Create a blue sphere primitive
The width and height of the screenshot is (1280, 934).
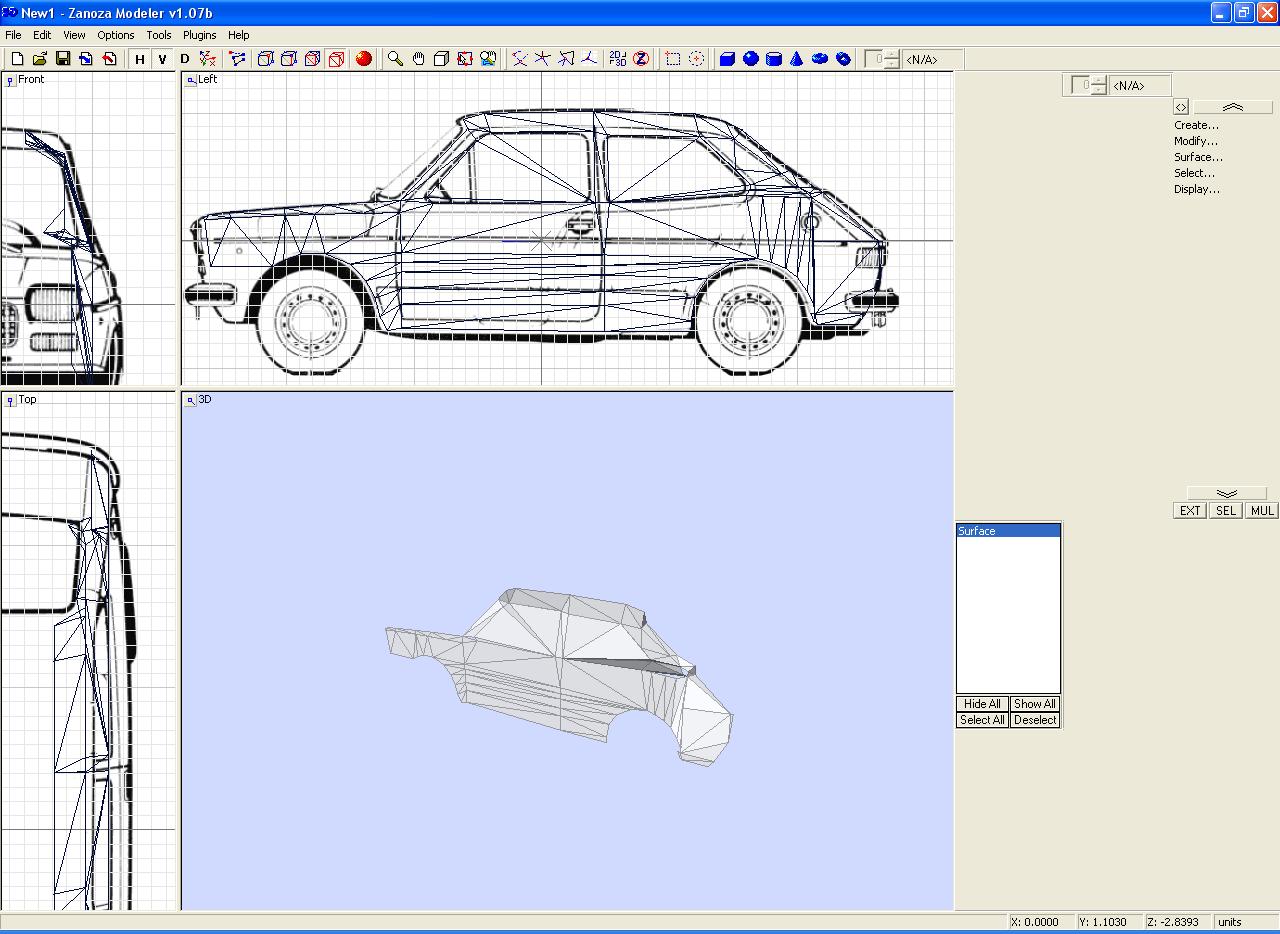(750, 59)
